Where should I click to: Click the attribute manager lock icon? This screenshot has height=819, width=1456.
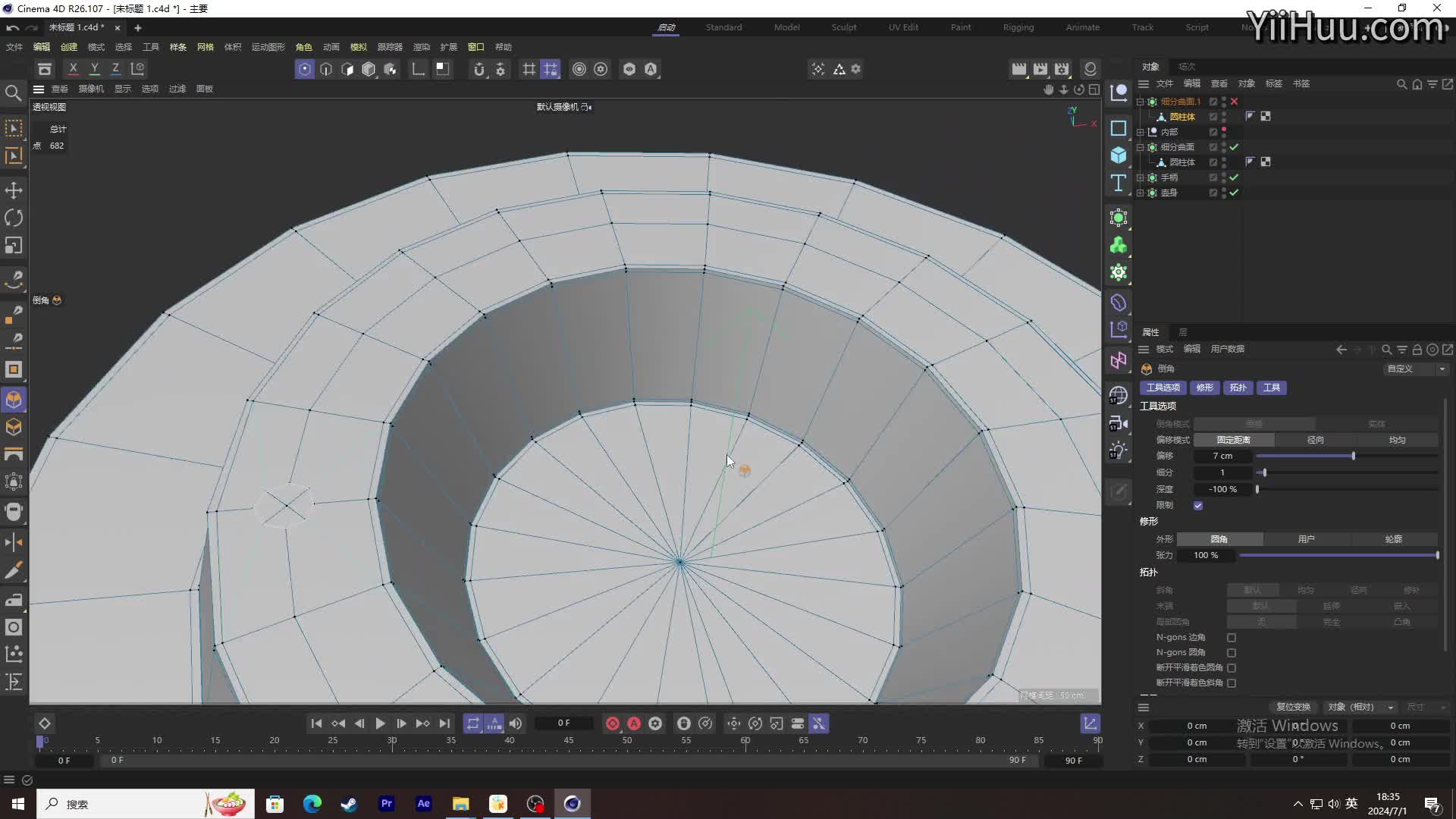coord(1417,350)
